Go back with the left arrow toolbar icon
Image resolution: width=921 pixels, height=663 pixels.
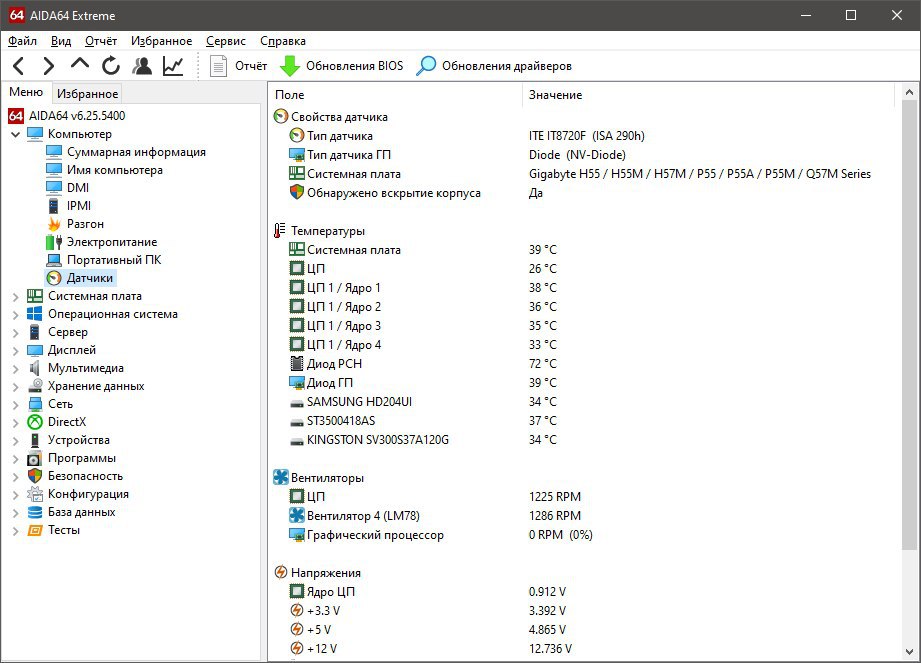[x=19, y=66]
